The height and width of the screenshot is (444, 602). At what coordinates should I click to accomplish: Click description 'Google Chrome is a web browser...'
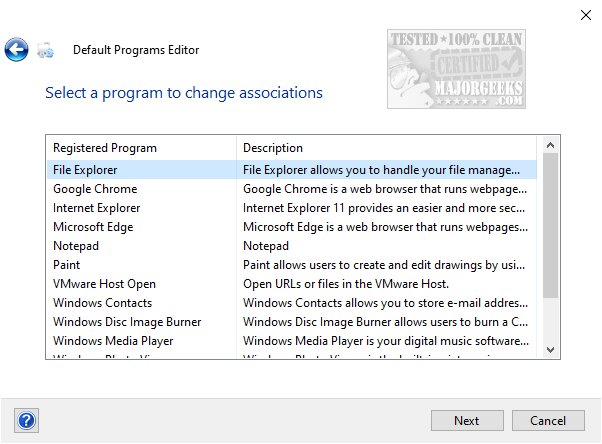coord(385,189)
